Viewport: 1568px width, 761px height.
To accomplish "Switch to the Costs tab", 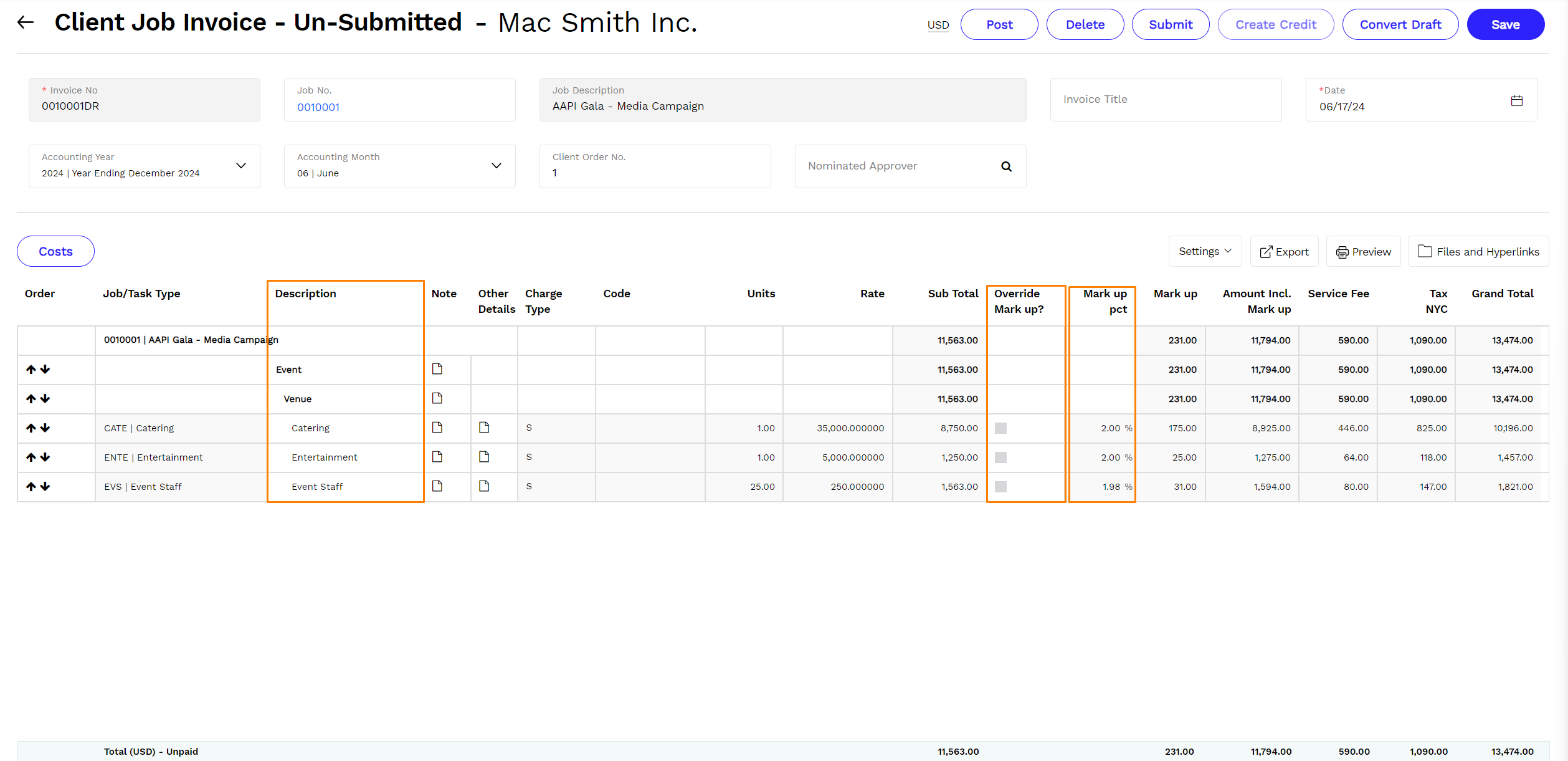I will pos(55,251).
